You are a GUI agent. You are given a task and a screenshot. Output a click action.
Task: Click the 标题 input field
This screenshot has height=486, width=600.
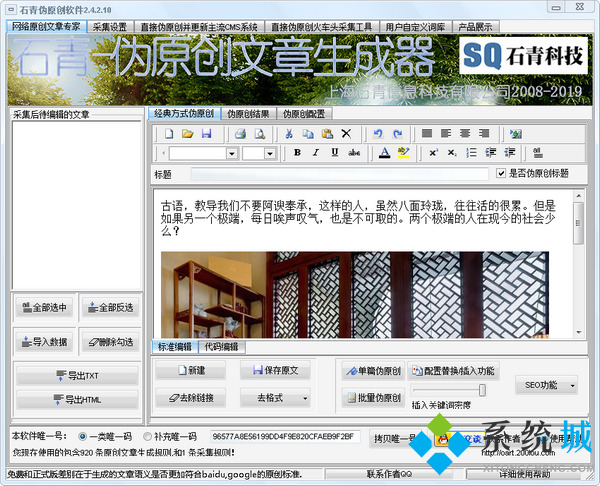(x=339, y=174)
